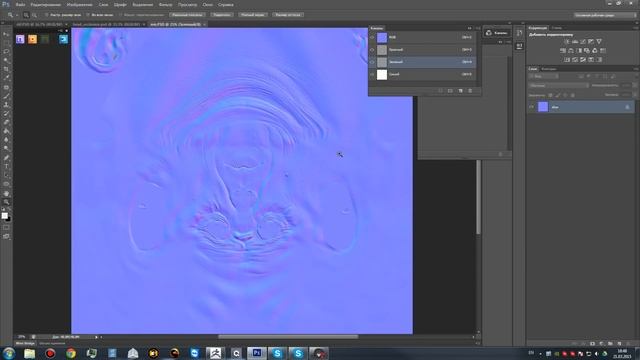Click the 'Полный экран' button
The image size is (640, 360).
click(253, 15)
